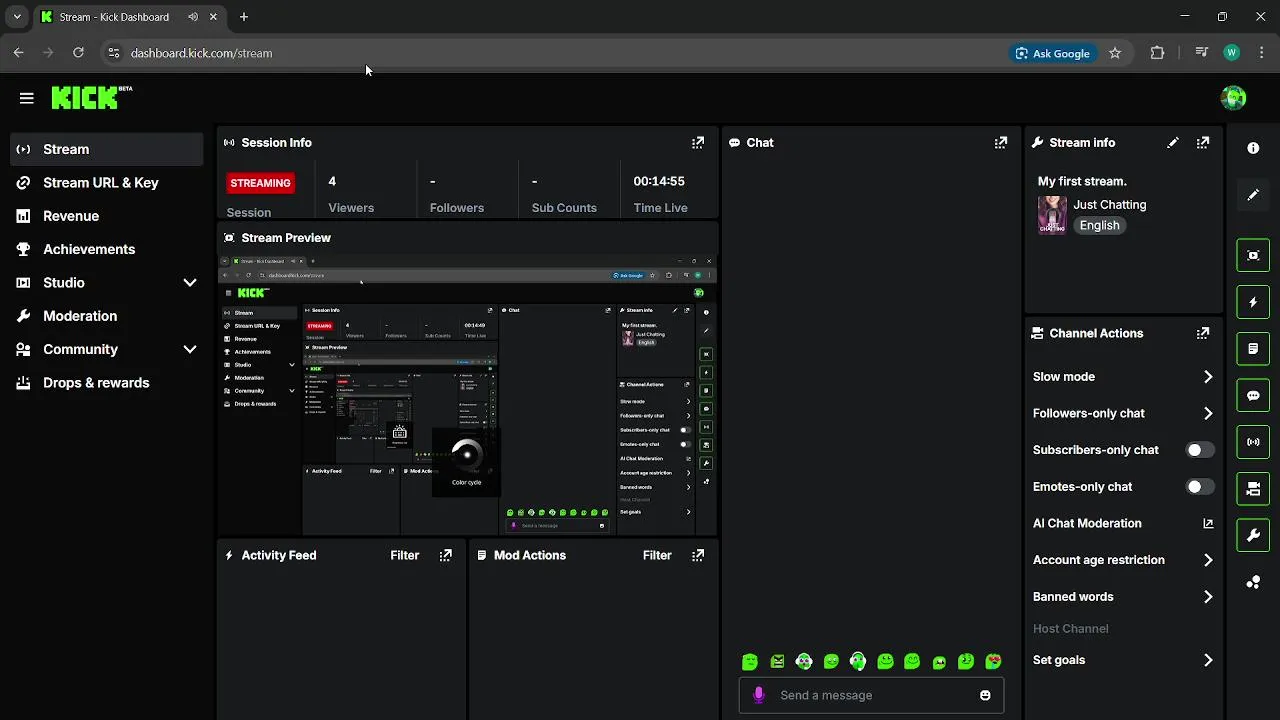Pop out the Stream info panel
Viewport: 1280px width, 720px height.
[1203, 143]
